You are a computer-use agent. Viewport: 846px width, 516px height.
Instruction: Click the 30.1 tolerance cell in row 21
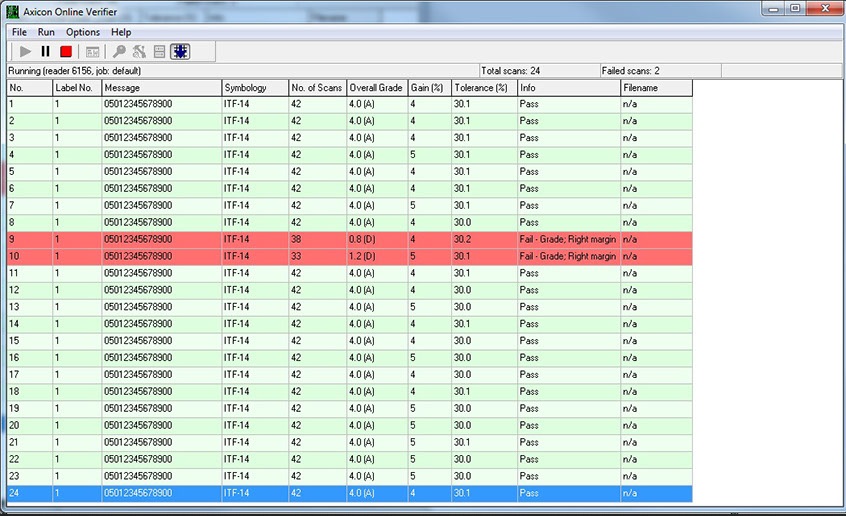point(485,442)
